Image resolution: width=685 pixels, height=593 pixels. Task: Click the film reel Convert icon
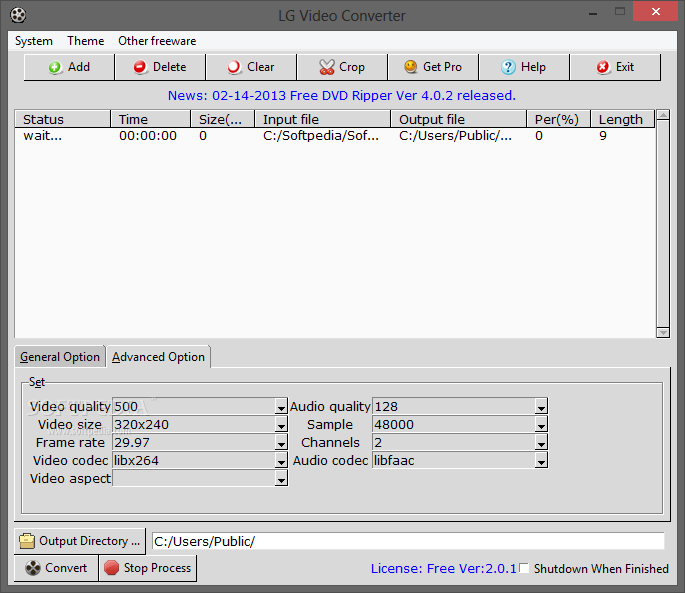33,568
